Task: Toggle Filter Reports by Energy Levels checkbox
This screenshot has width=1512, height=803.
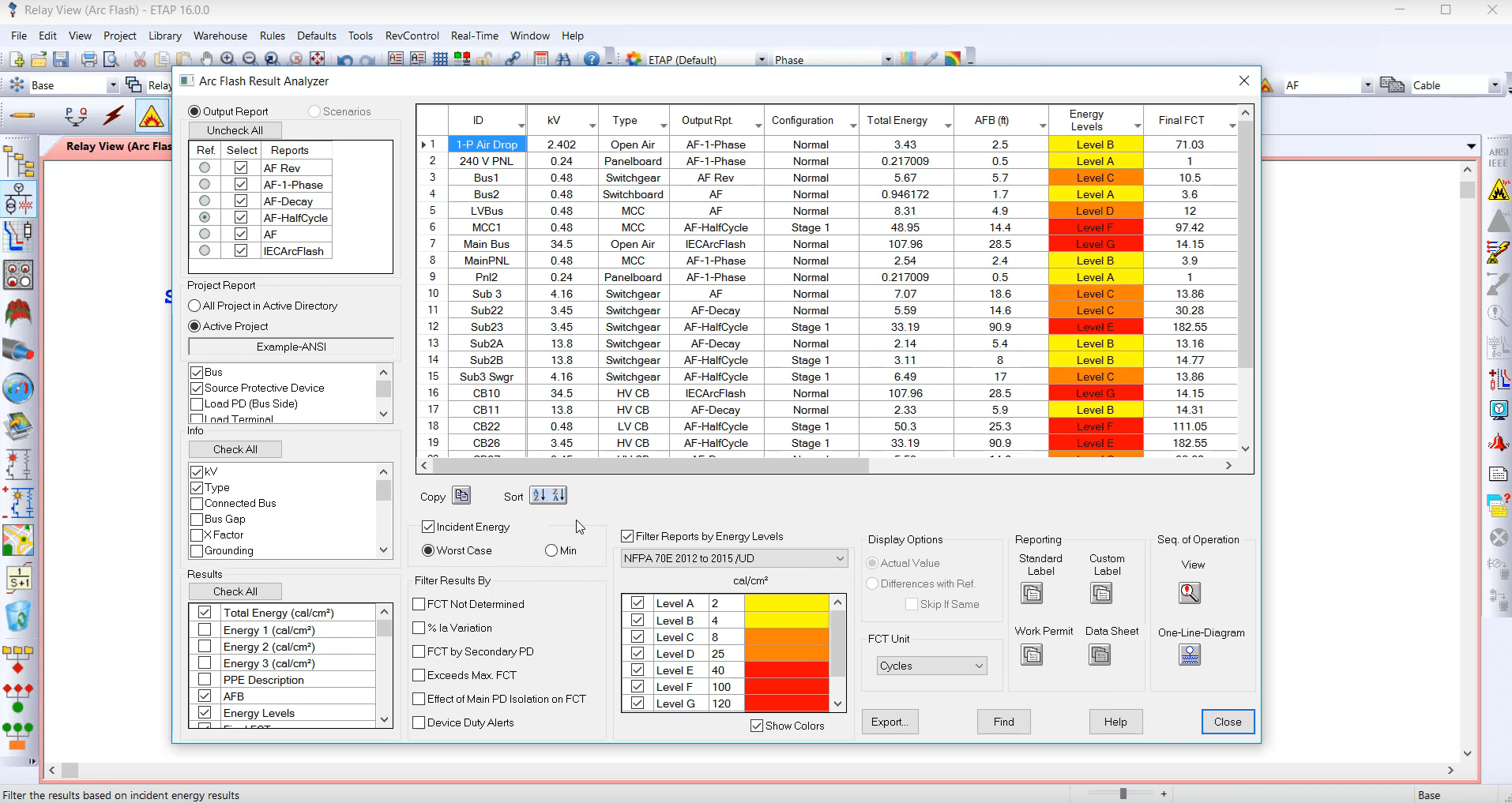Action: 628,536
